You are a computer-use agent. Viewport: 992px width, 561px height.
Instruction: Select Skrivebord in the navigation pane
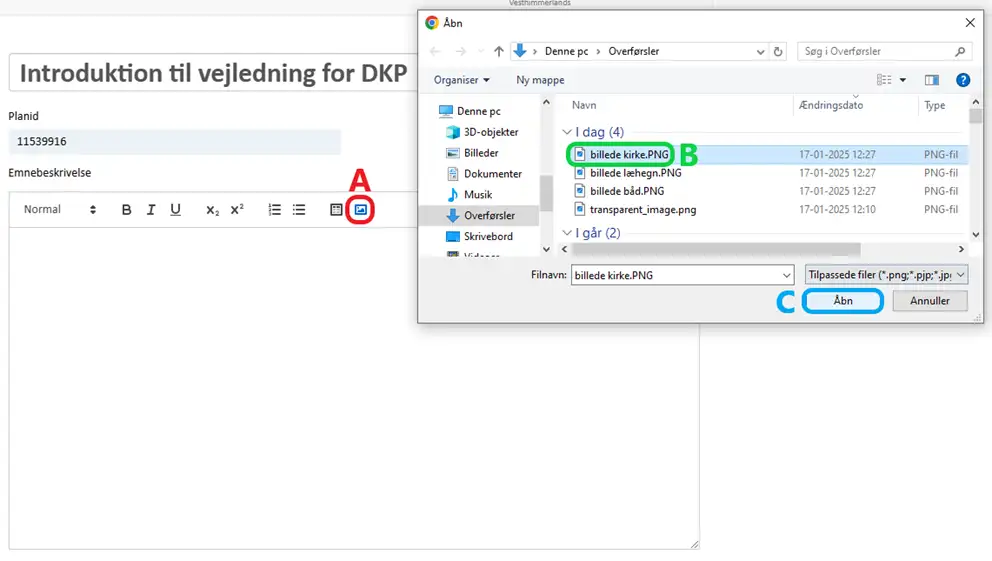(488, 236)
